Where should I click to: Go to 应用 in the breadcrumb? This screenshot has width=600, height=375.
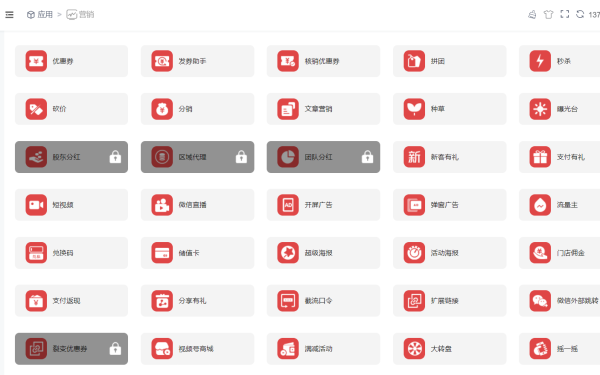click(39, 15)
